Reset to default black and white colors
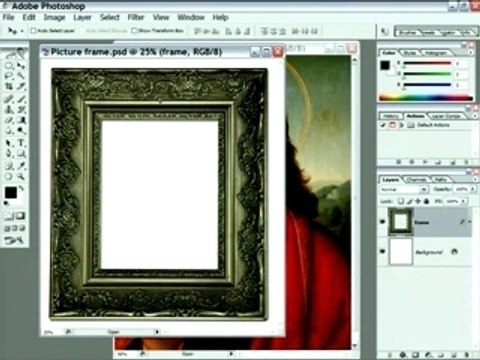The height and width of the screenshot is (360, 480). point(6,203)
